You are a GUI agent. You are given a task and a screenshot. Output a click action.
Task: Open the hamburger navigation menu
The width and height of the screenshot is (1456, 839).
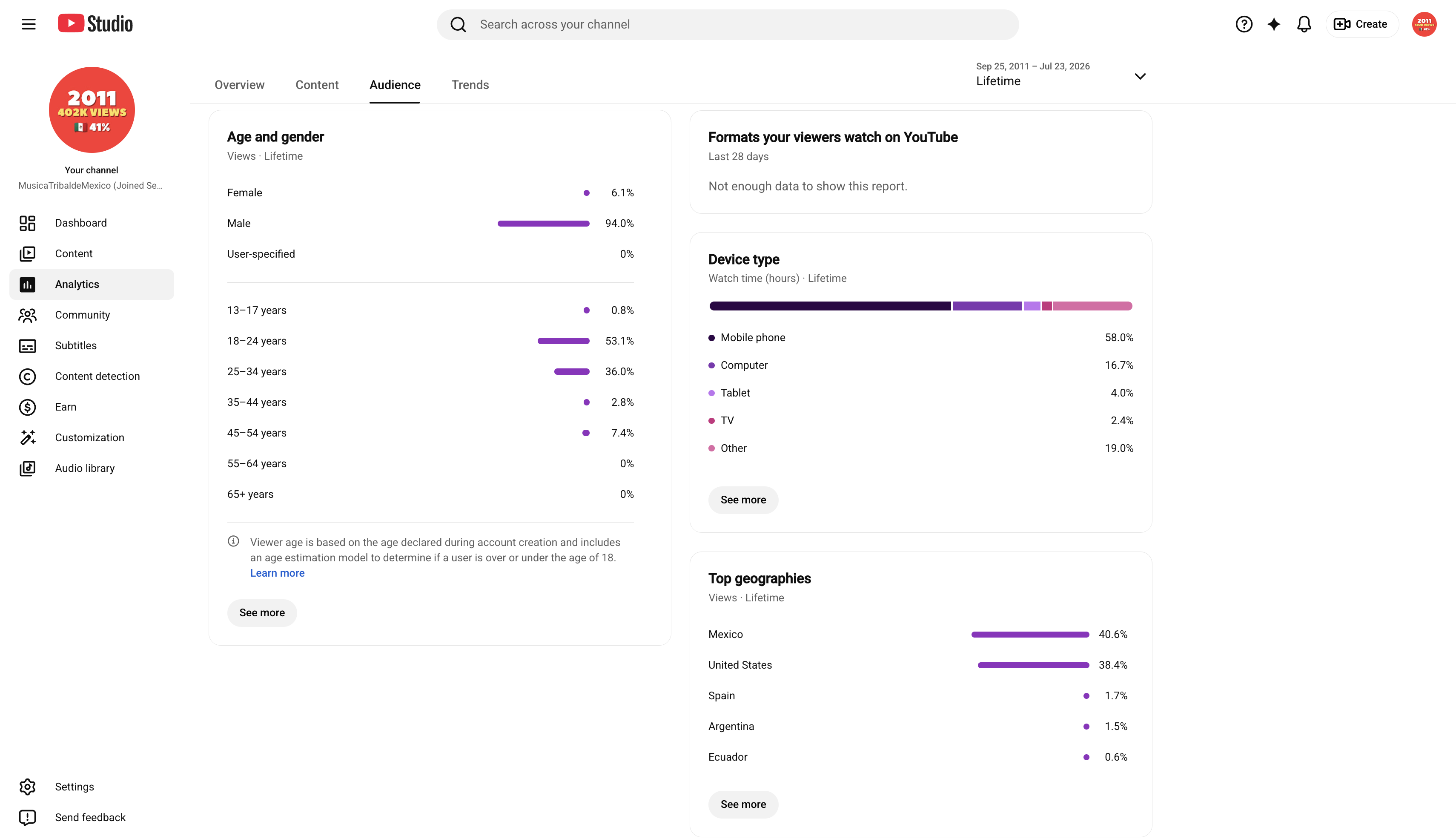point(28,24)
